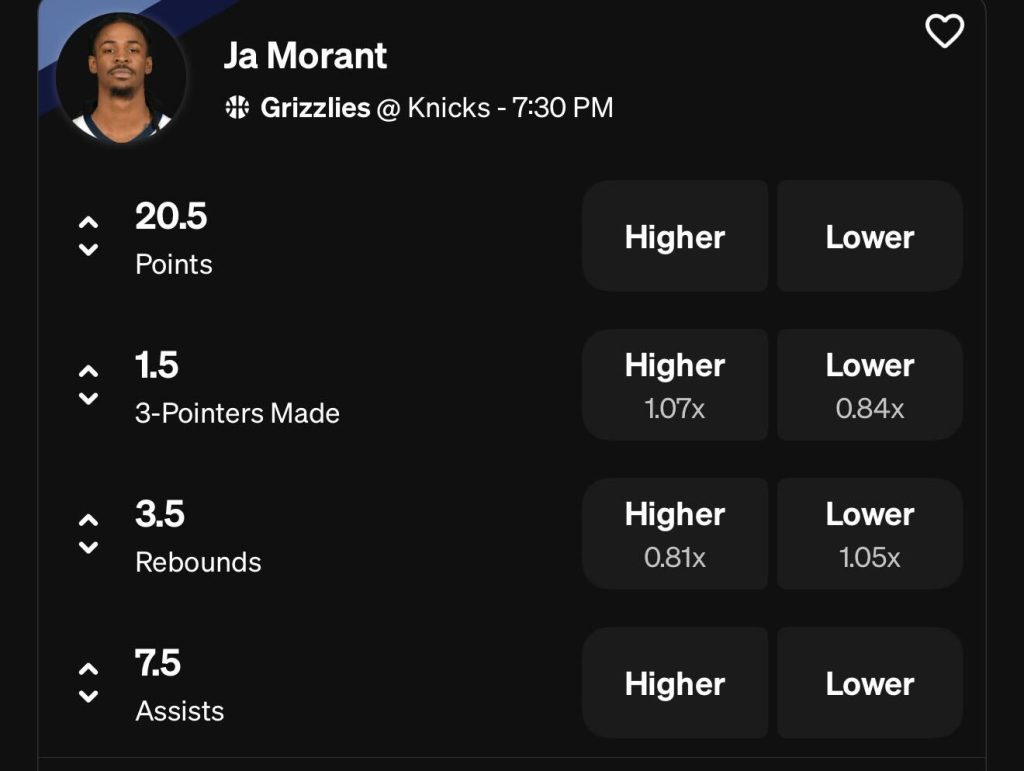Click the basketball league icon
The height and width of the screenshot is (771, 1024).
[x=237, y=107]
